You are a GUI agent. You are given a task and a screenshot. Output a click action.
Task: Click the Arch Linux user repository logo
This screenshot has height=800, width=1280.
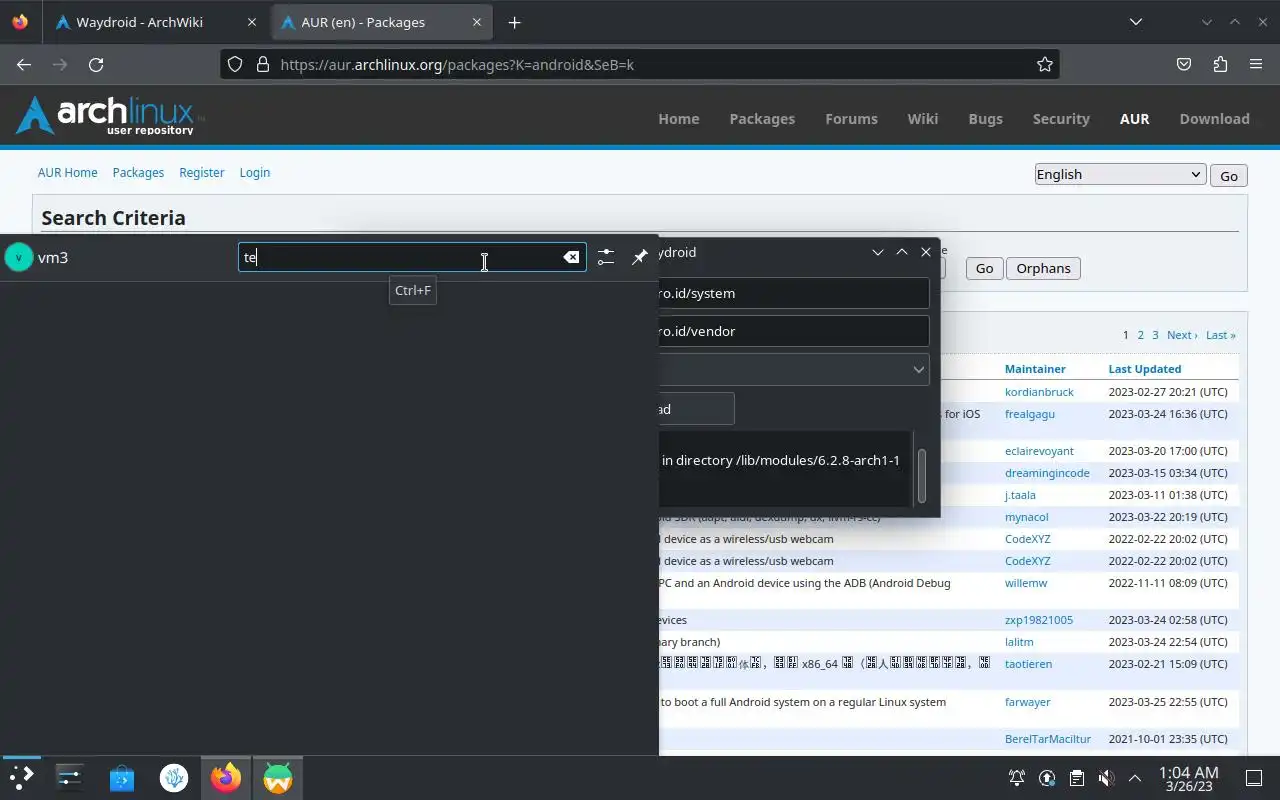point(109,116)
